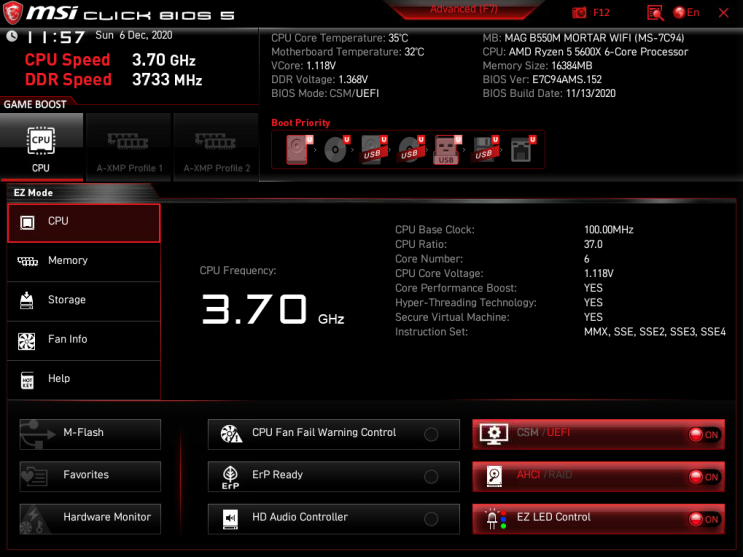Click the MSI dragon shield logo
The height and width of the screenshot is (557, 743).
pos(13,13)
